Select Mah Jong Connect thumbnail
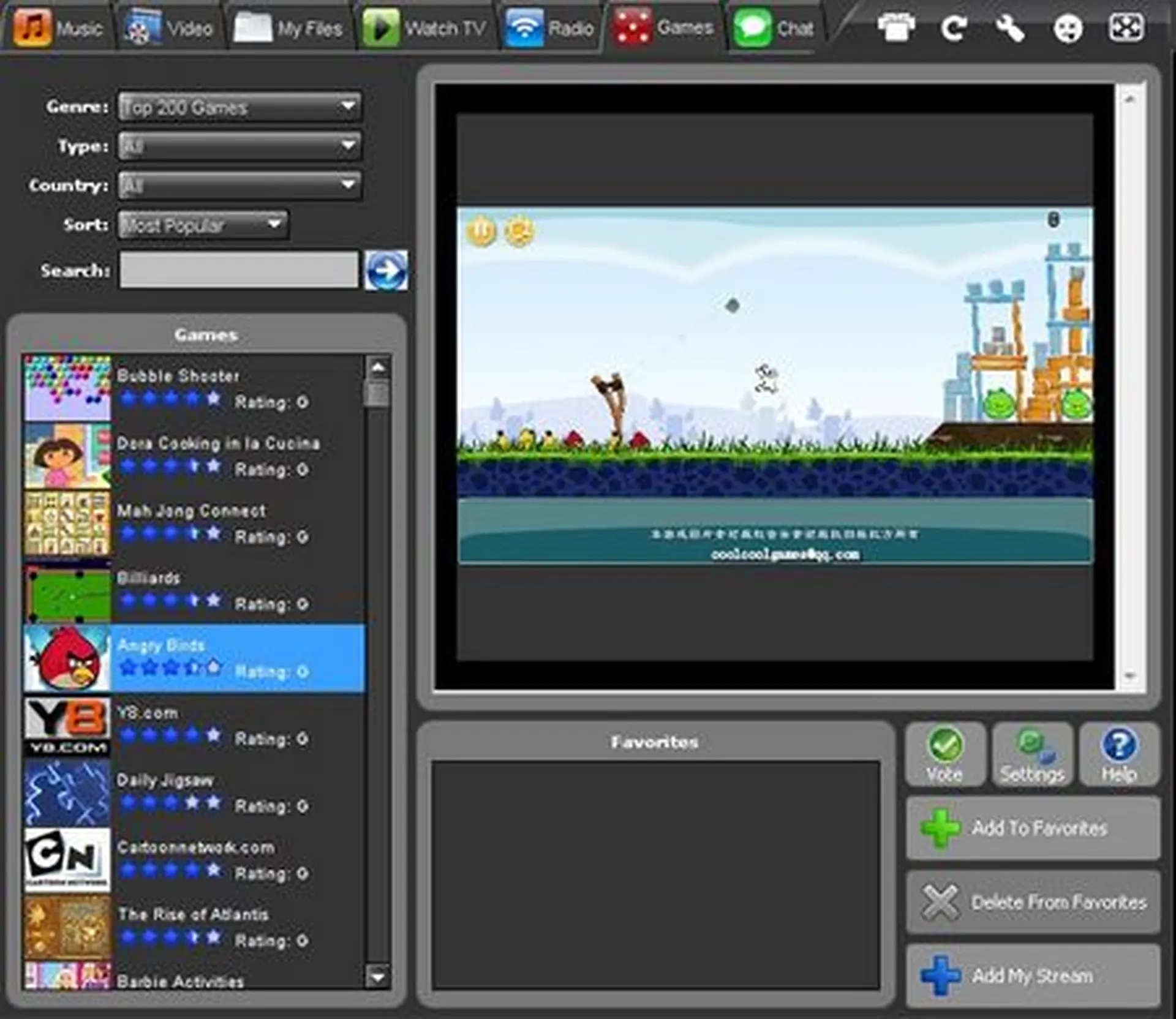 pos(67,523)
